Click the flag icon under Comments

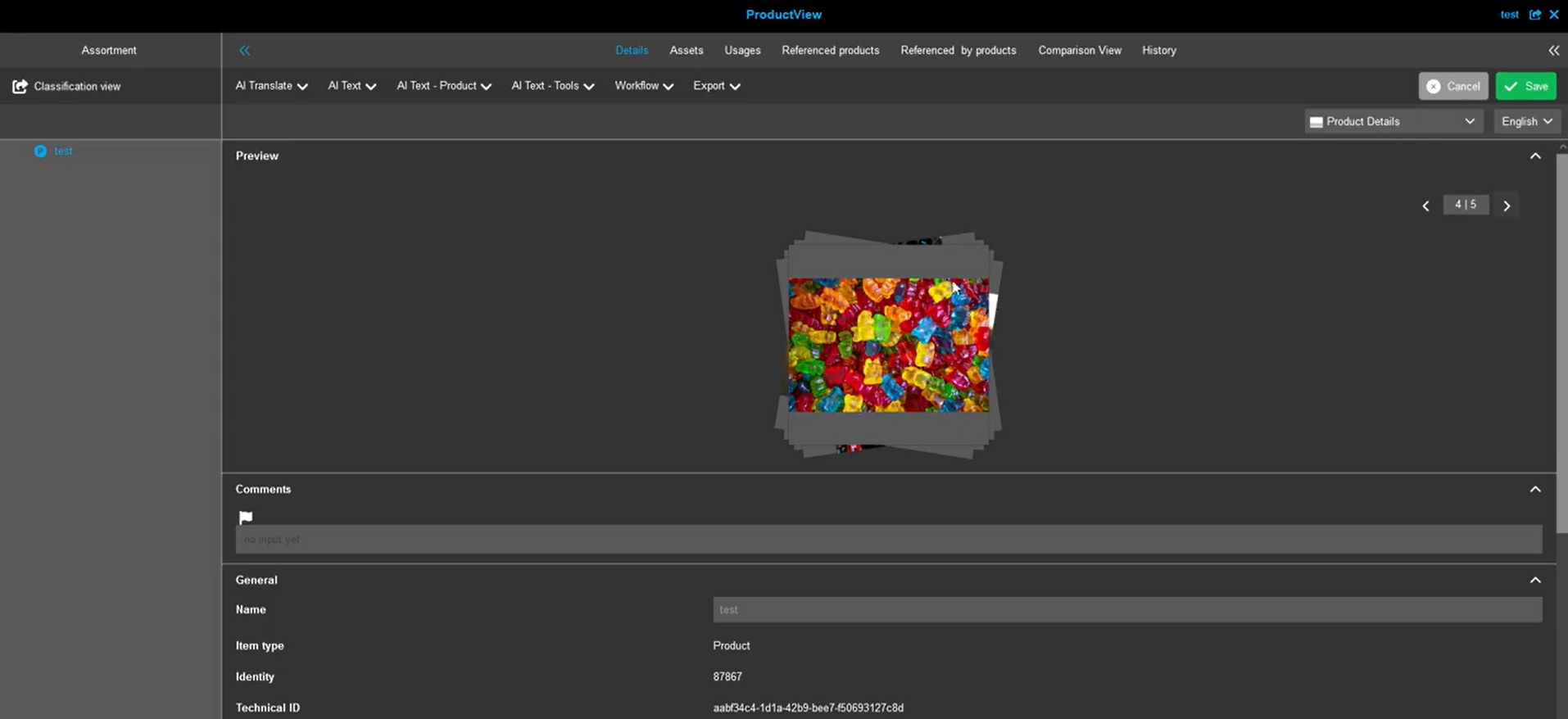[x=245, y=518]
